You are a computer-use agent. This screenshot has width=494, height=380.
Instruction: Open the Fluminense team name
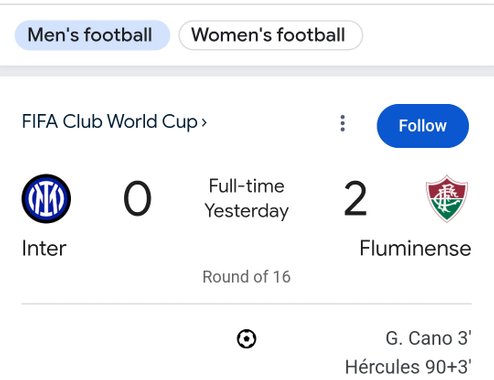415,249
